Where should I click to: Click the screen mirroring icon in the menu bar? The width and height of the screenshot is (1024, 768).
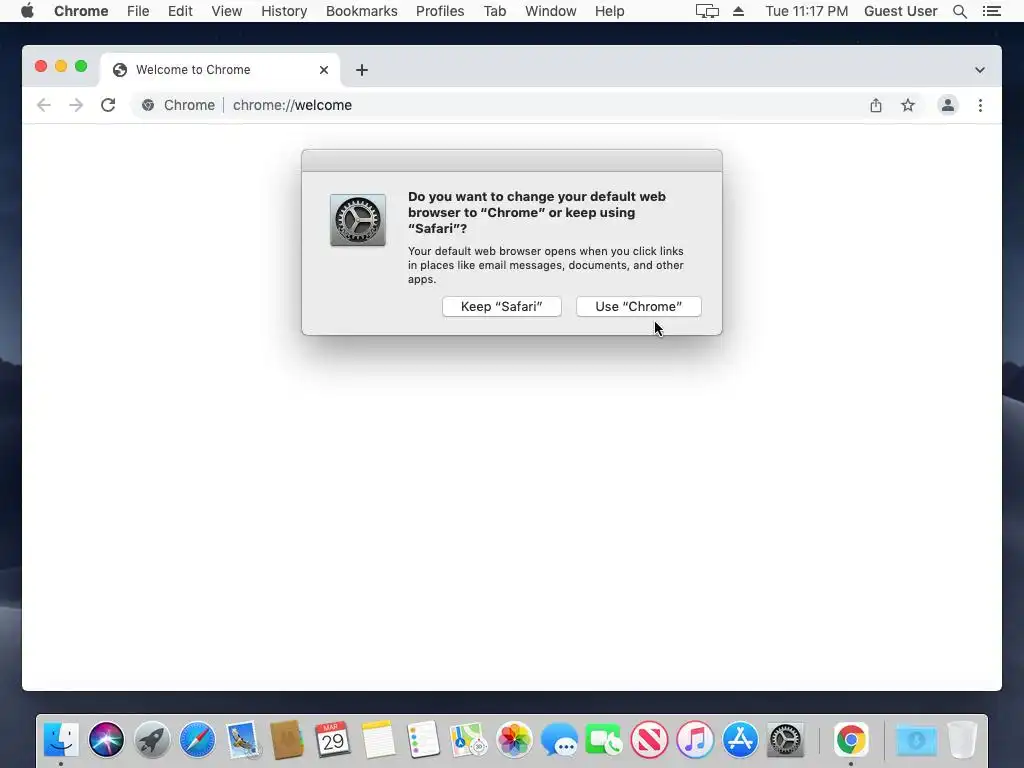[x=707, y=11]
